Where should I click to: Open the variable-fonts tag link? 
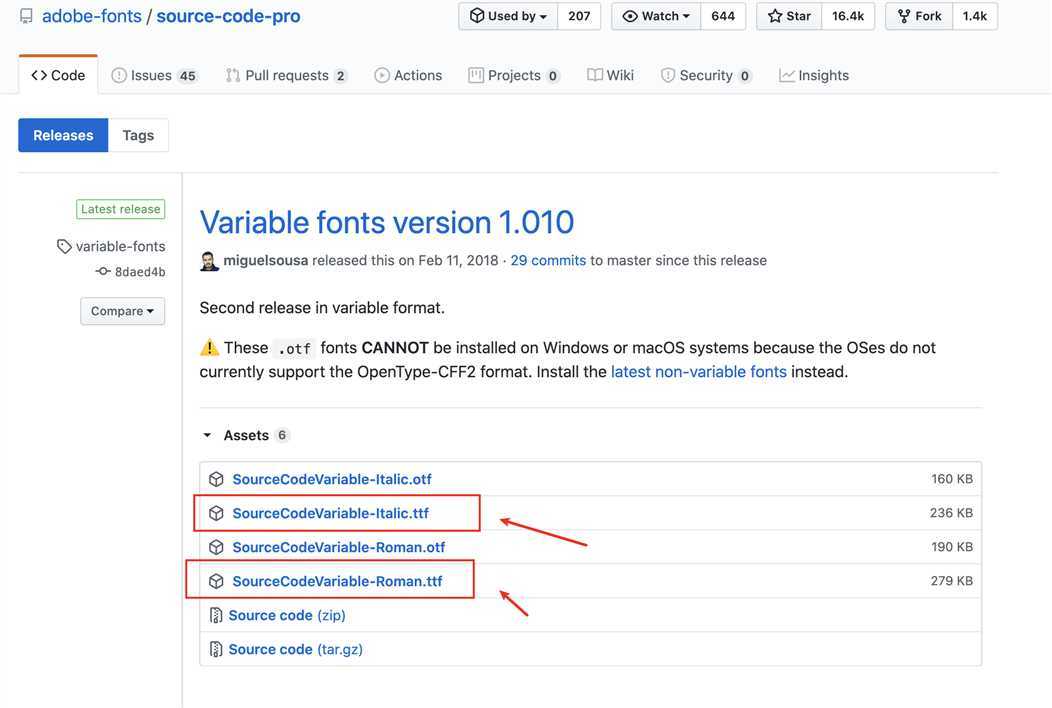120,246
